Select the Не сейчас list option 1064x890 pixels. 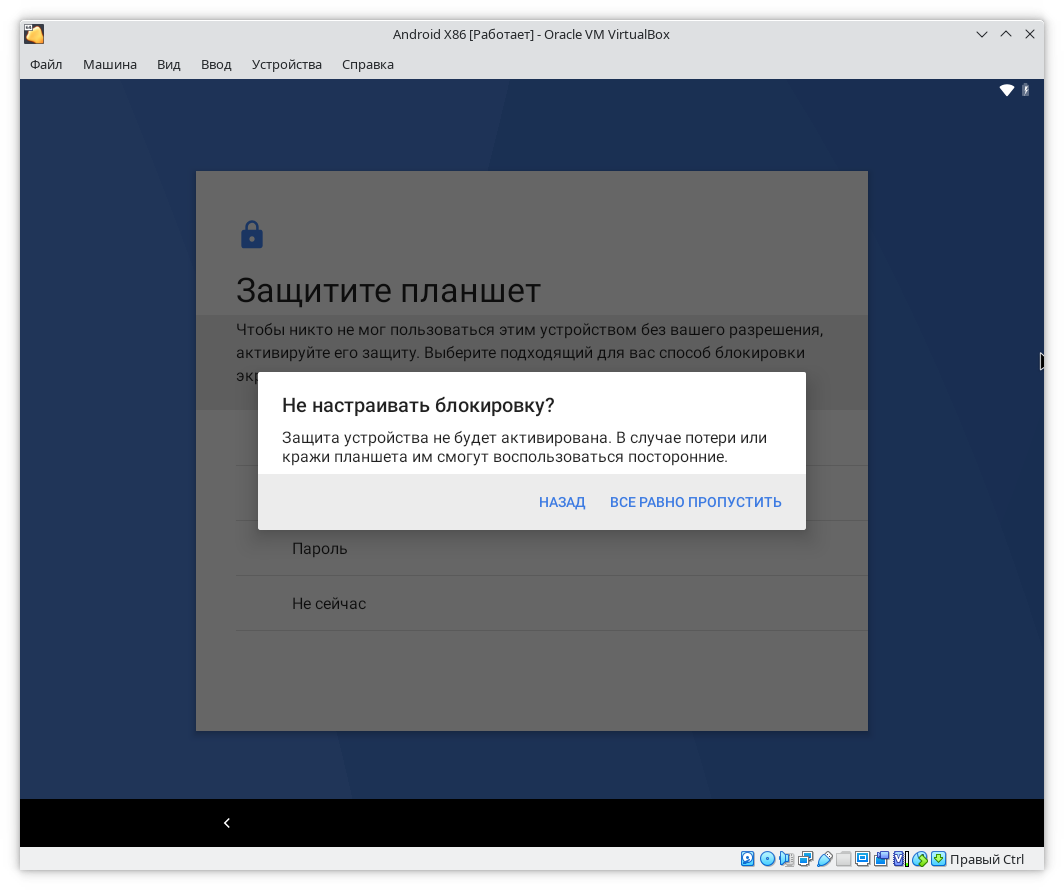pos(329,604)
